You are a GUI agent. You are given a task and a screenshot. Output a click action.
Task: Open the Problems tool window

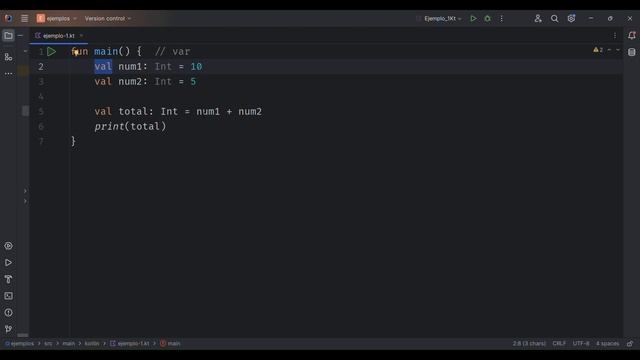pos(8,313)
